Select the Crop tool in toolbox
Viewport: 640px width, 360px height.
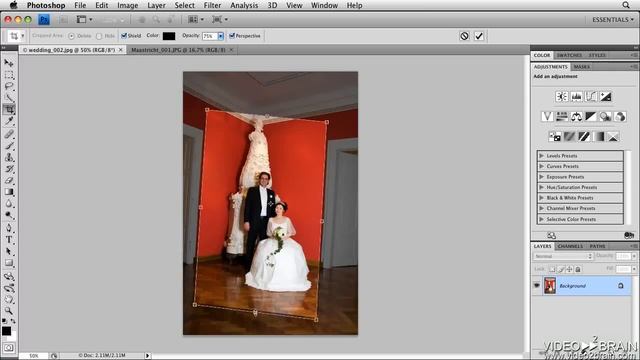tap(9, 109)
